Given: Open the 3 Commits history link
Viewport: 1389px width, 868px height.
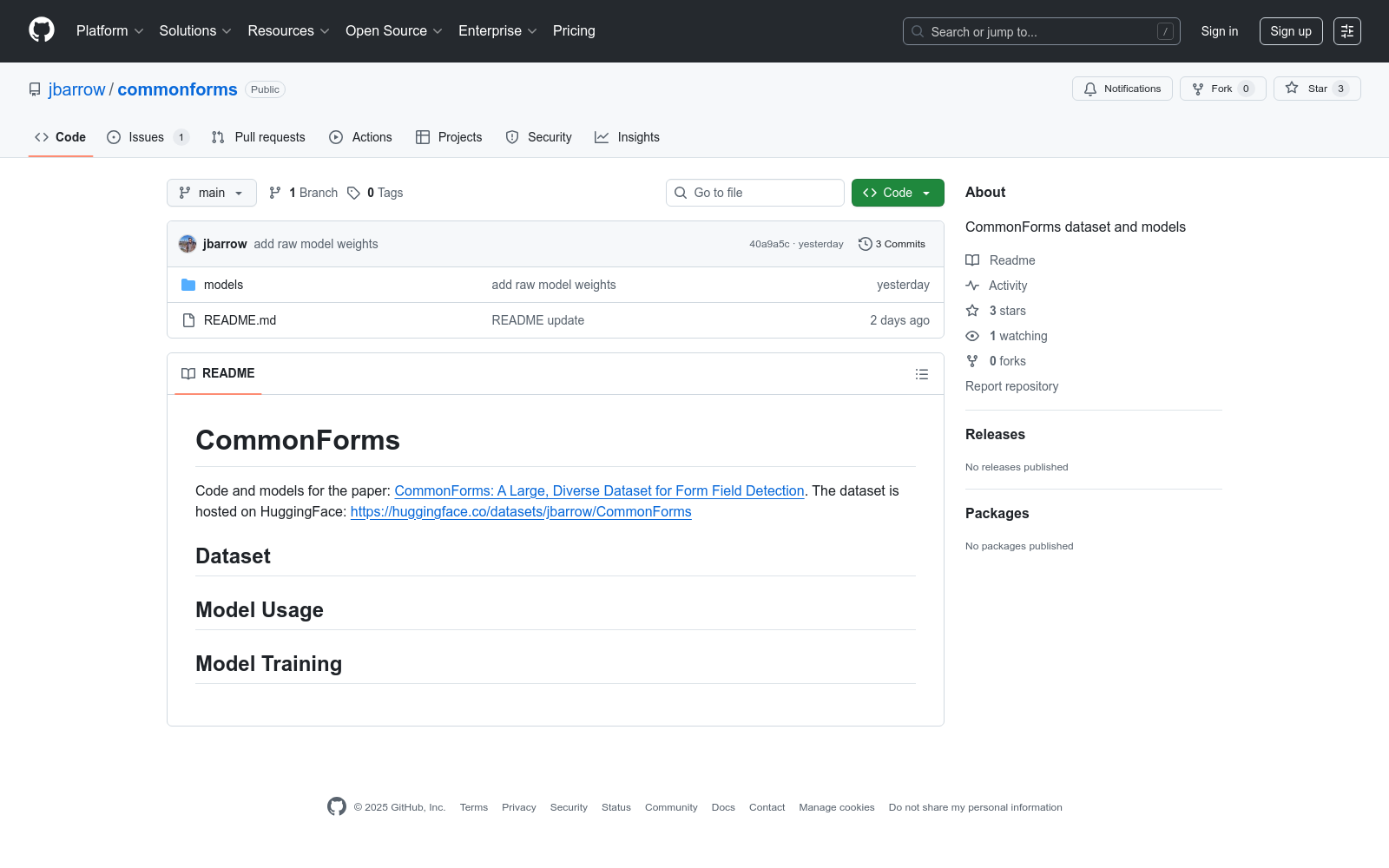Looking at the screenshot, I should click(892, 244).
